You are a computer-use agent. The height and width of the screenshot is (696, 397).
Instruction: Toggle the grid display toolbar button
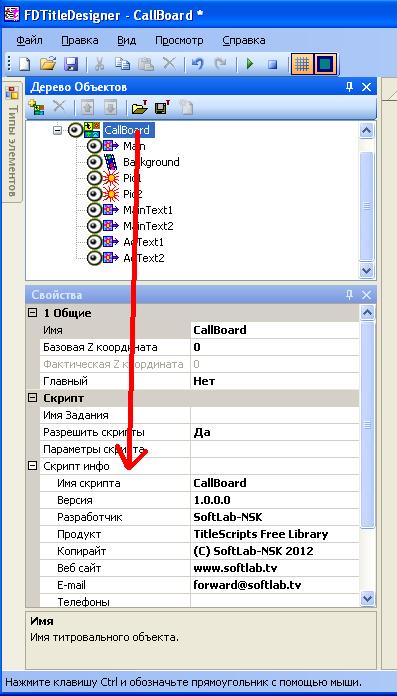point(302,64)
